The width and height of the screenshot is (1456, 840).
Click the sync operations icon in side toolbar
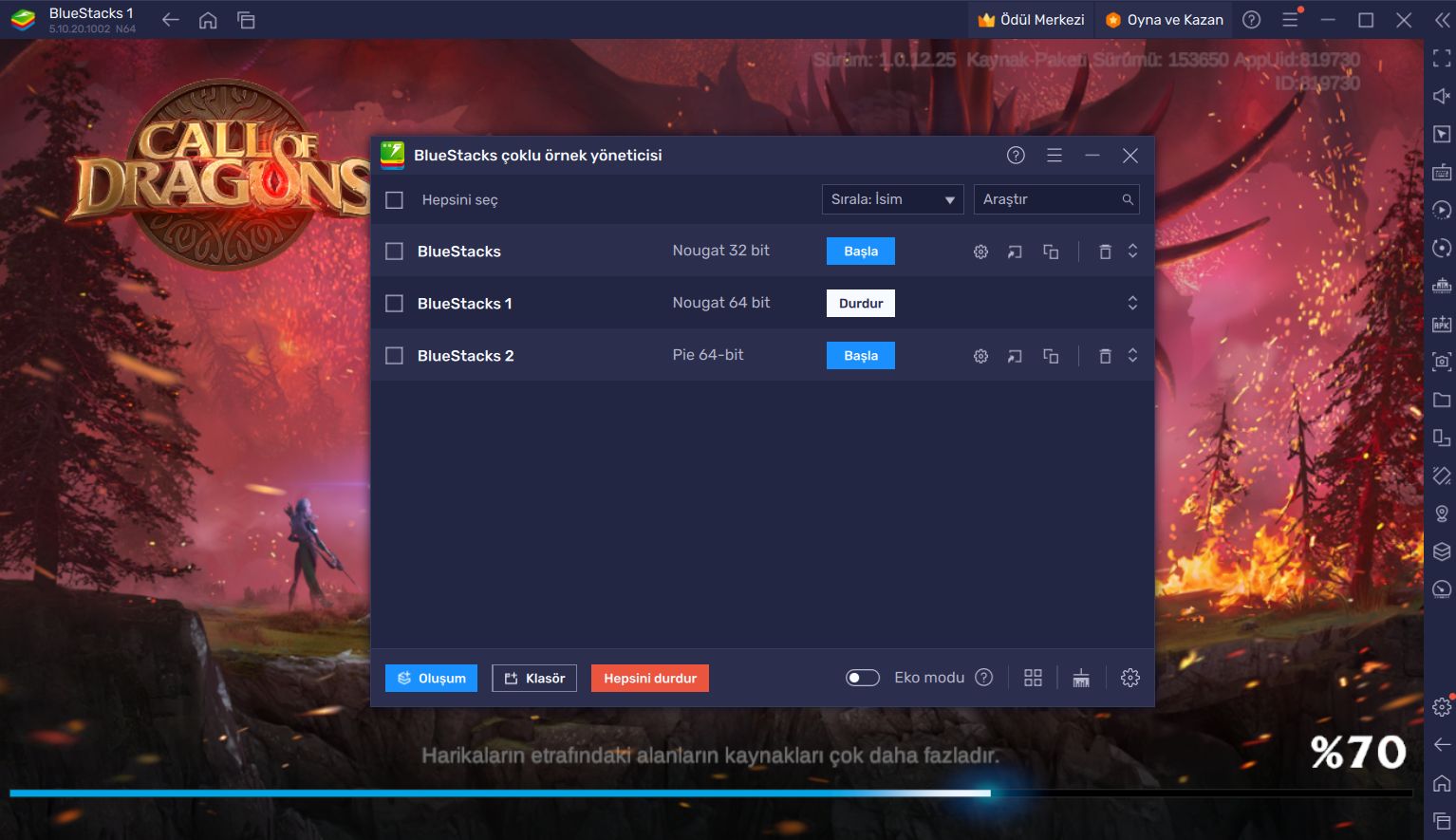[x=1442, y=248]
